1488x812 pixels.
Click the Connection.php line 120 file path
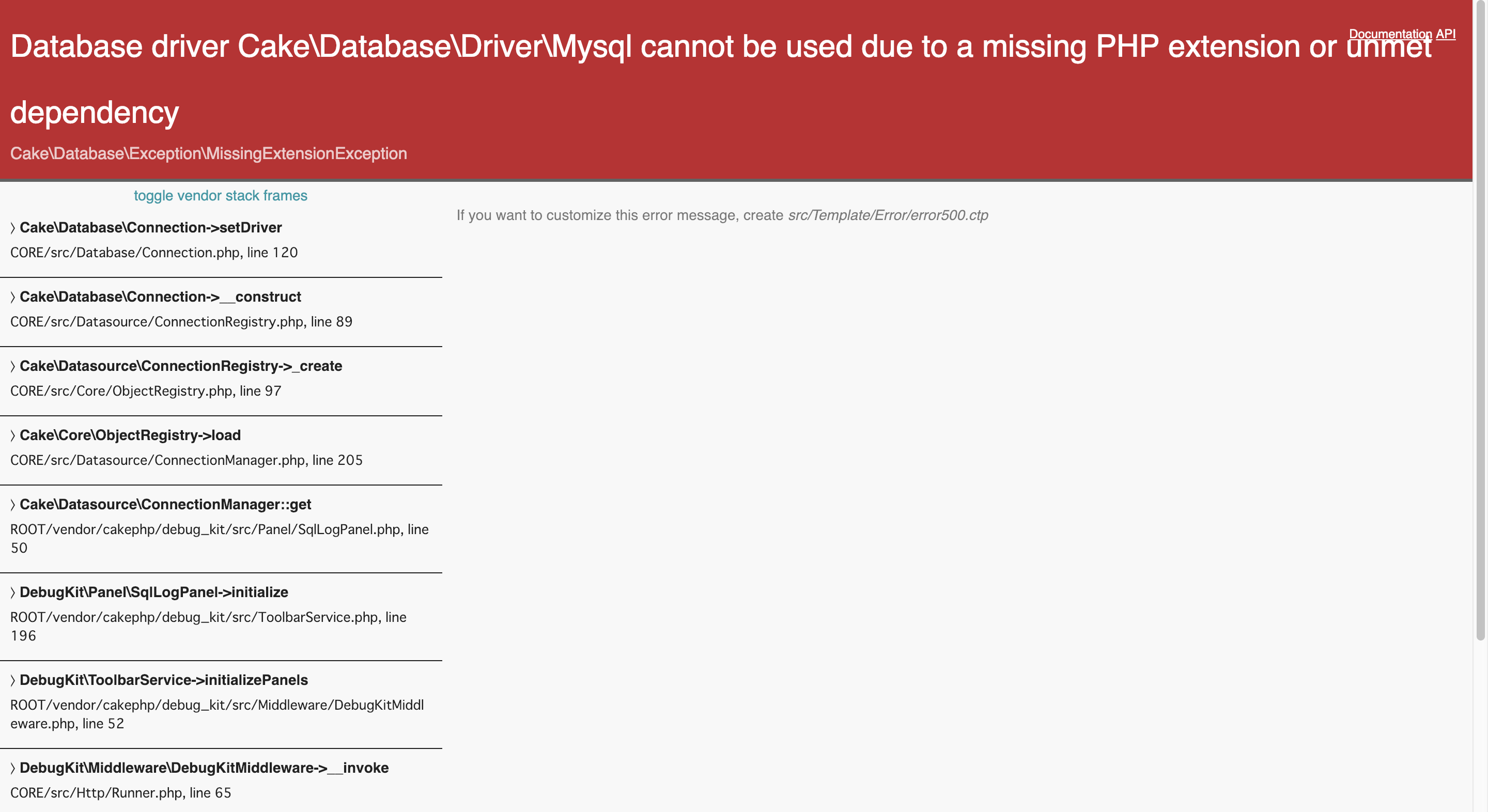pos(153,253)
